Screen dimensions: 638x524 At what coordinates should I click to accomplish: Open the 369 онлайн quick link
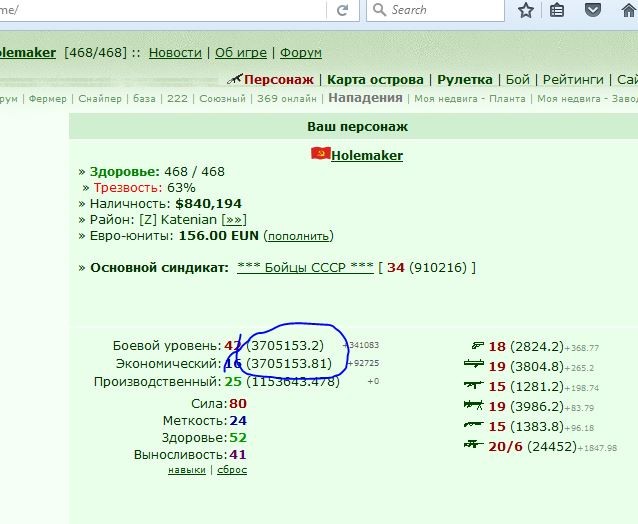pyautogui.click(x=287, y=99)
